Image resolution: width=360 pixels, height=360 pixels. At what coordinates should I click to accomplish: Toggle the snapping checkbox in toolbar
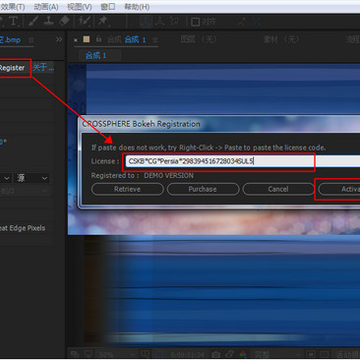pyautogui.click(x=195, y=22)
